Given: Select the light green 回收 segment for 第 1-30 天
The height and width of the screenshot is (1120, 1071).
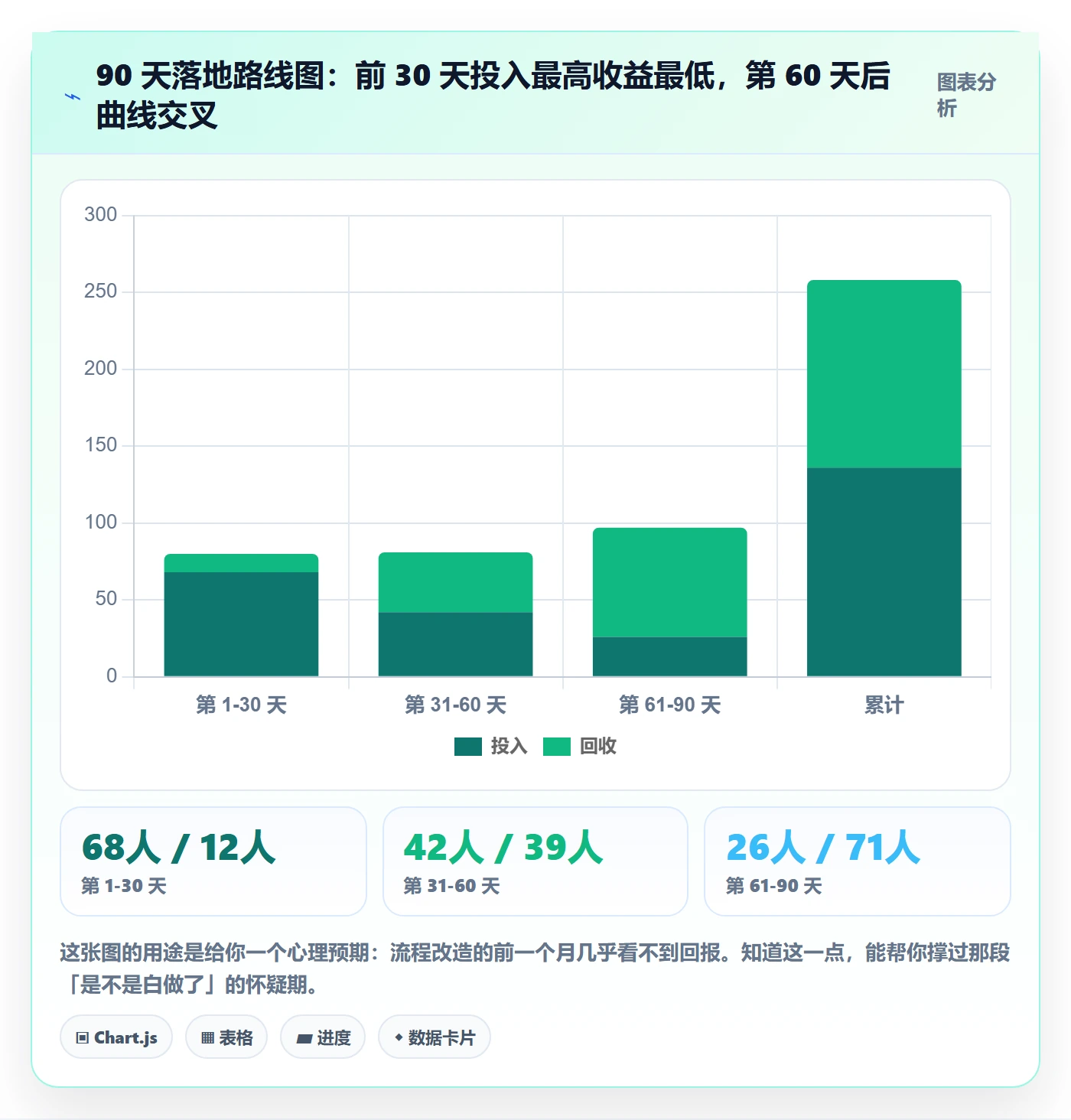Looking at the screenshot, I should (x=241, y=563).
